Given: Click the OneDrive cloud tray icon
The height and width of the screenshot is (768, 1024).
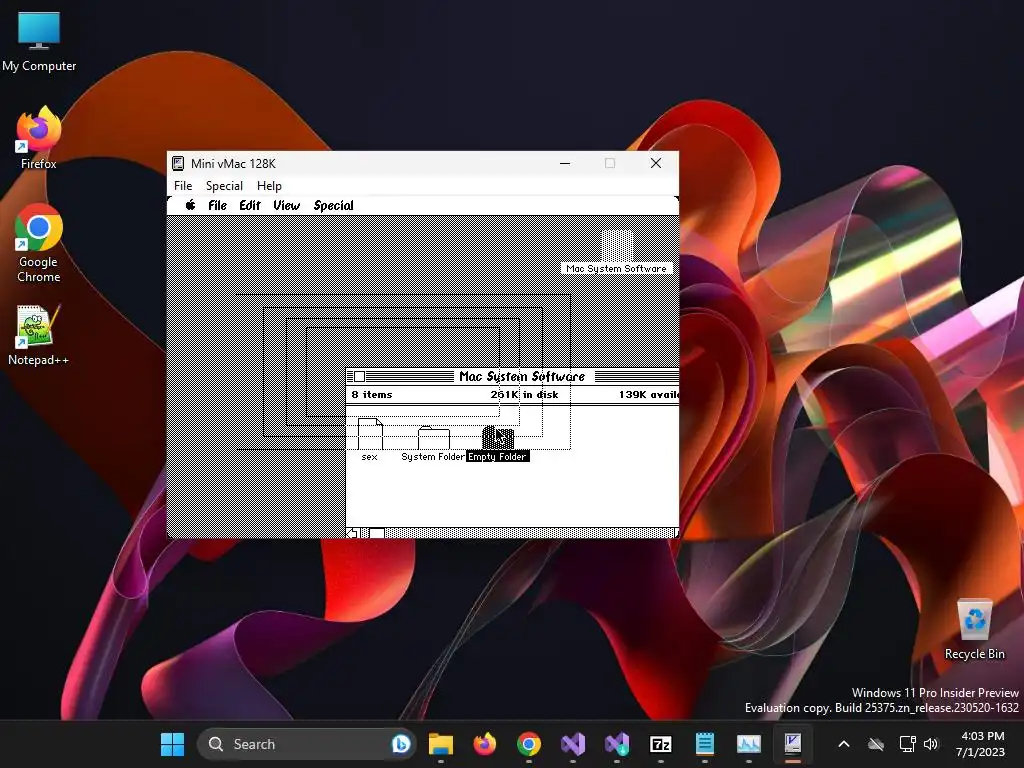Looking at the screenshot, I should pos(876,744).
